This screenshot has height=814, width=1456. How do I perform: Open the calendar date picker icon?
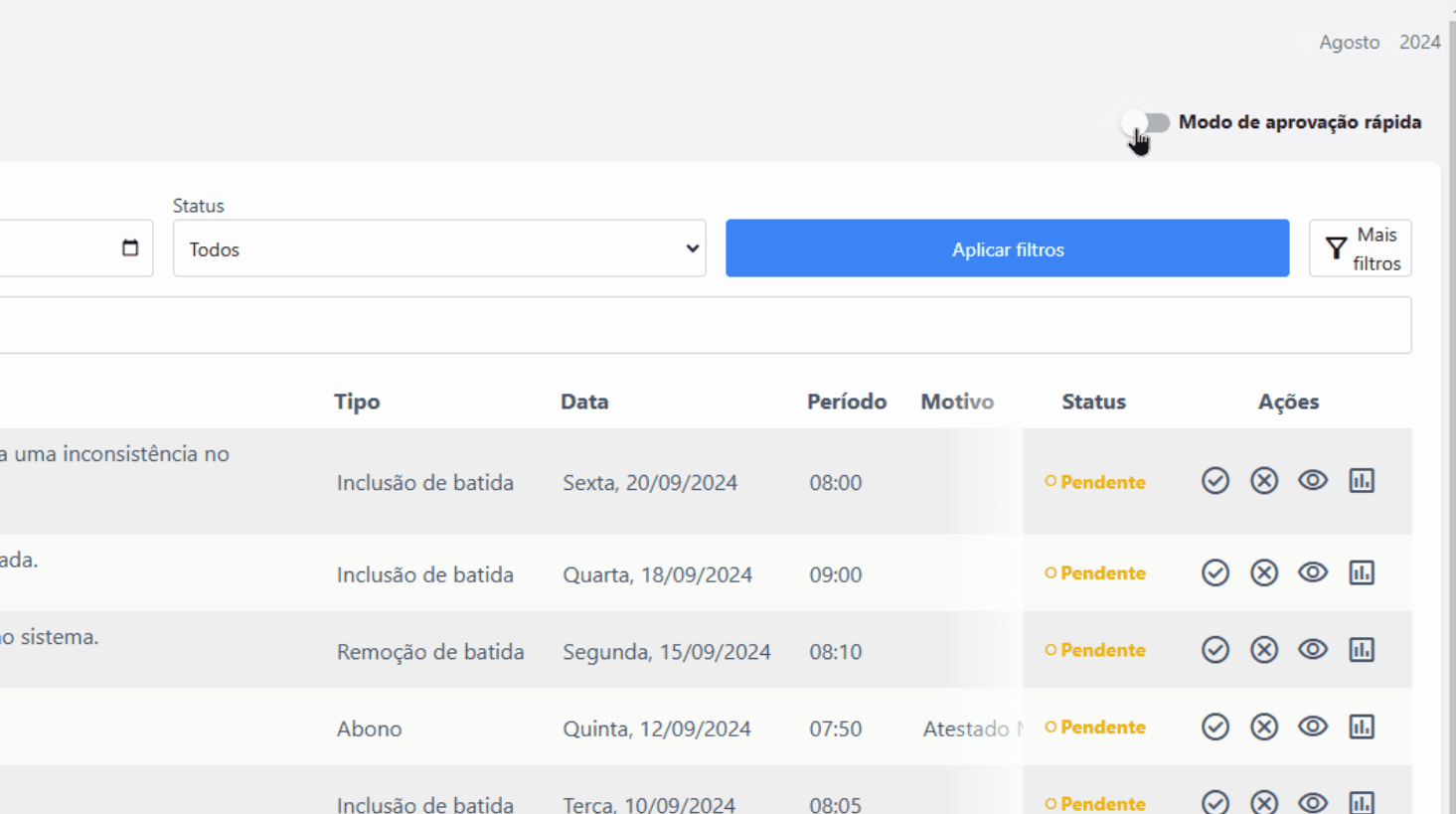[x=130, y=248]
